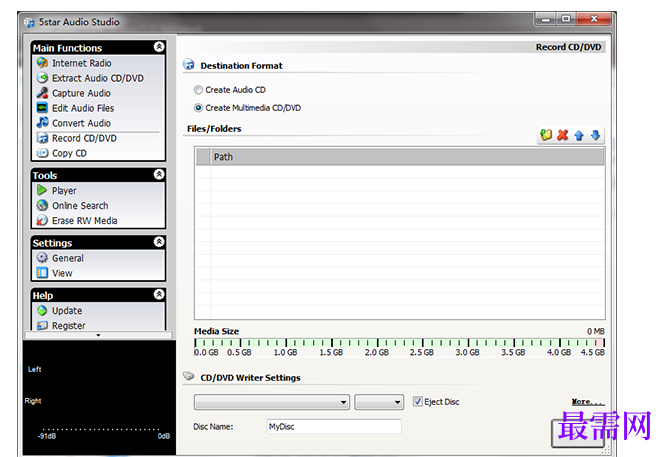Open Capture Audio function
Screen dimensions: 670x457
[x=81, y=93]
